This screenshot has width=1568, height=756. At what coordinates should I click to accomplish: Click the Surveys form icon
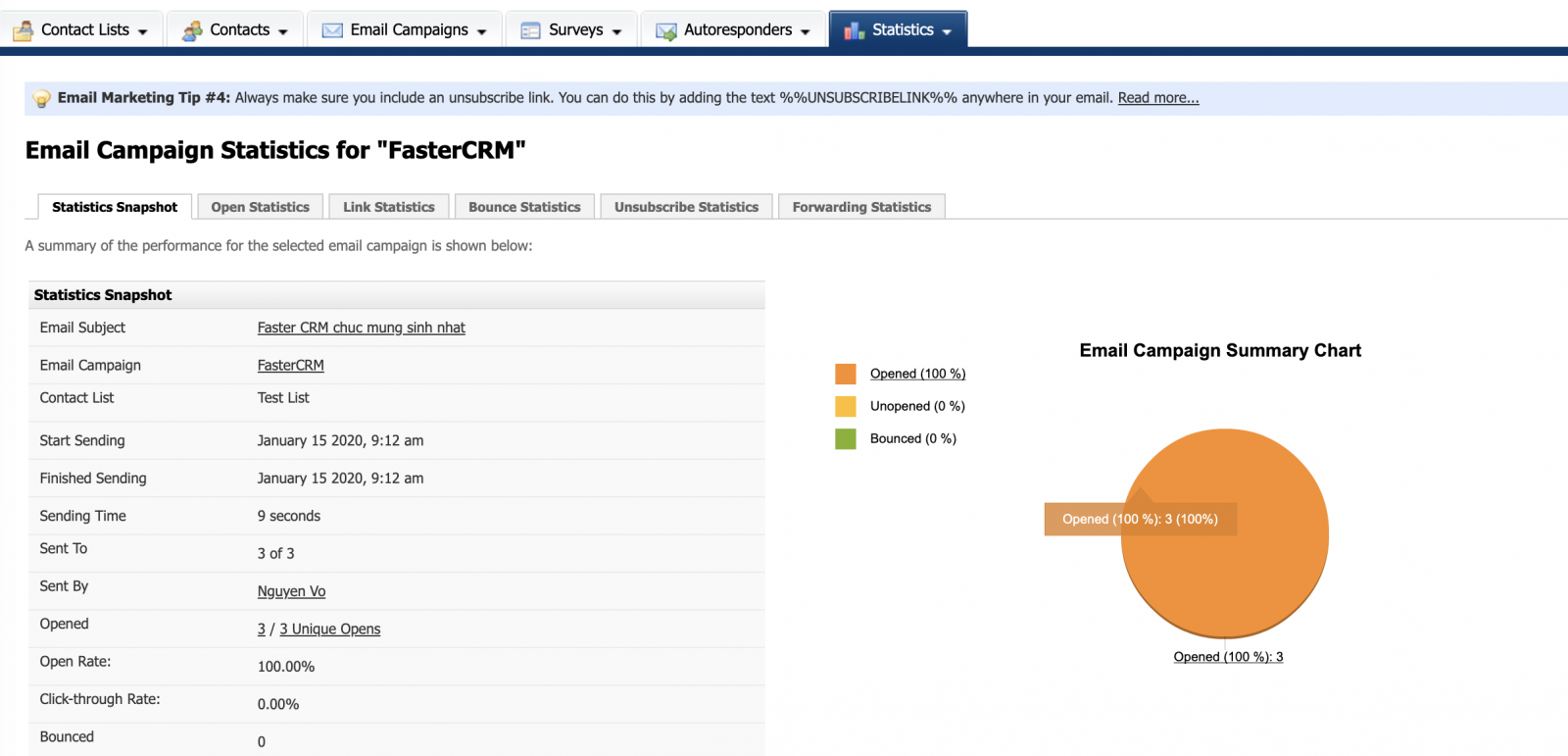(x=530, y=30)
